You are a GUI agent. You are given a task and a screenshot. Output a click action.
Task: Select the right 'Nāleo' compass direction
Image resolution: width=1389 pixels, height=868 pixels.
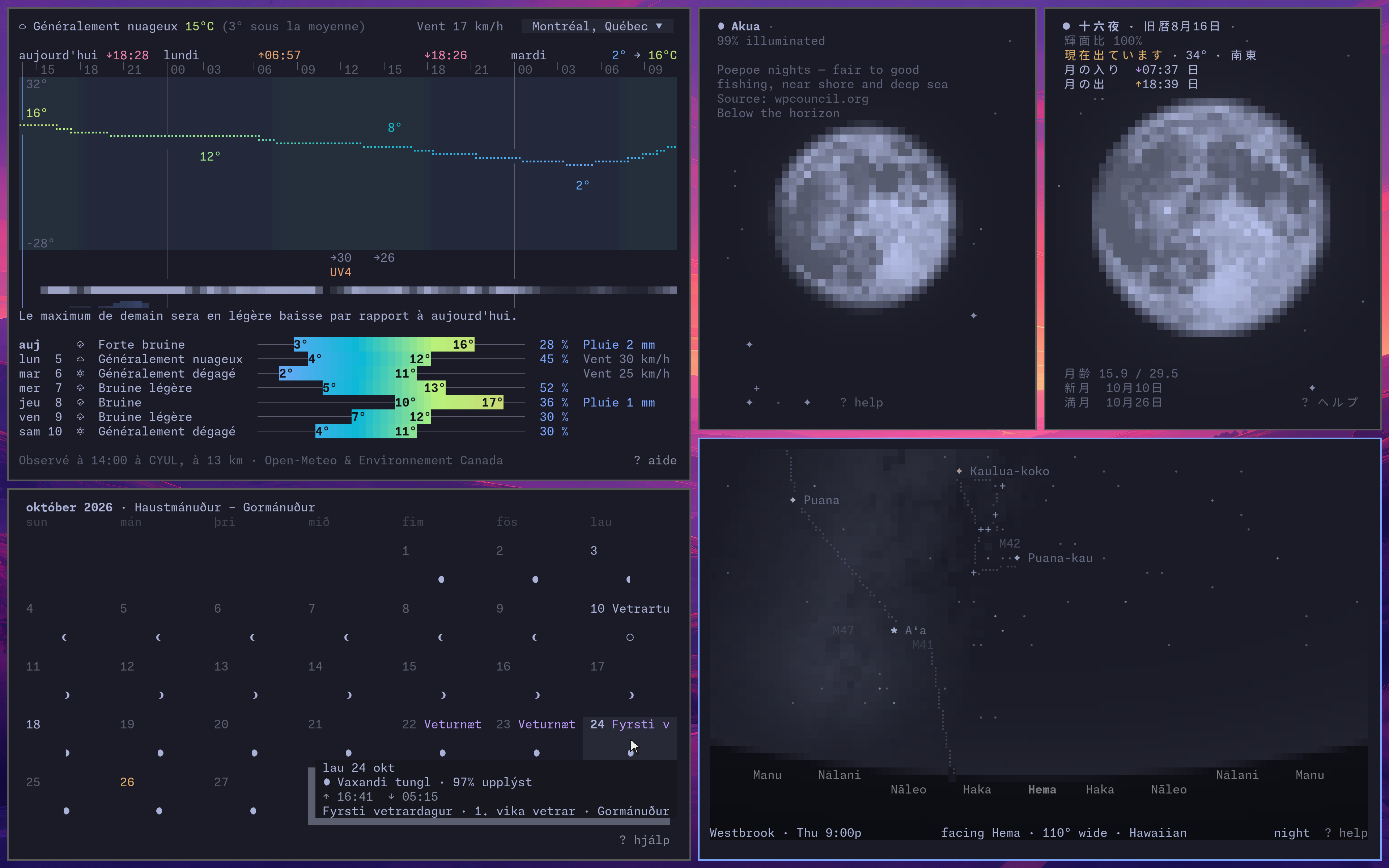[x=1169, y=790]
